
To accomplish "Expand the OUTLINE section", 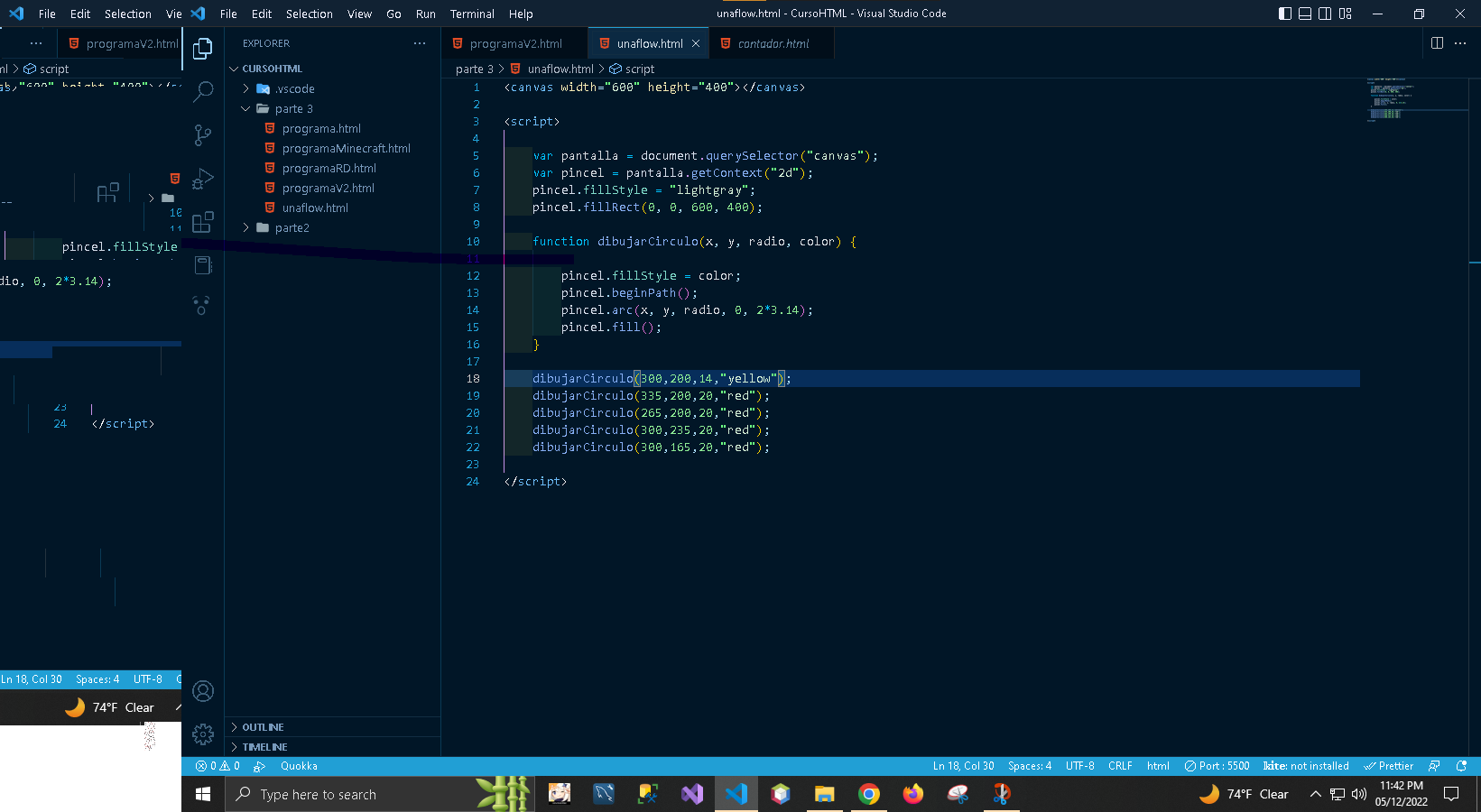I will [x=332, y=727].
